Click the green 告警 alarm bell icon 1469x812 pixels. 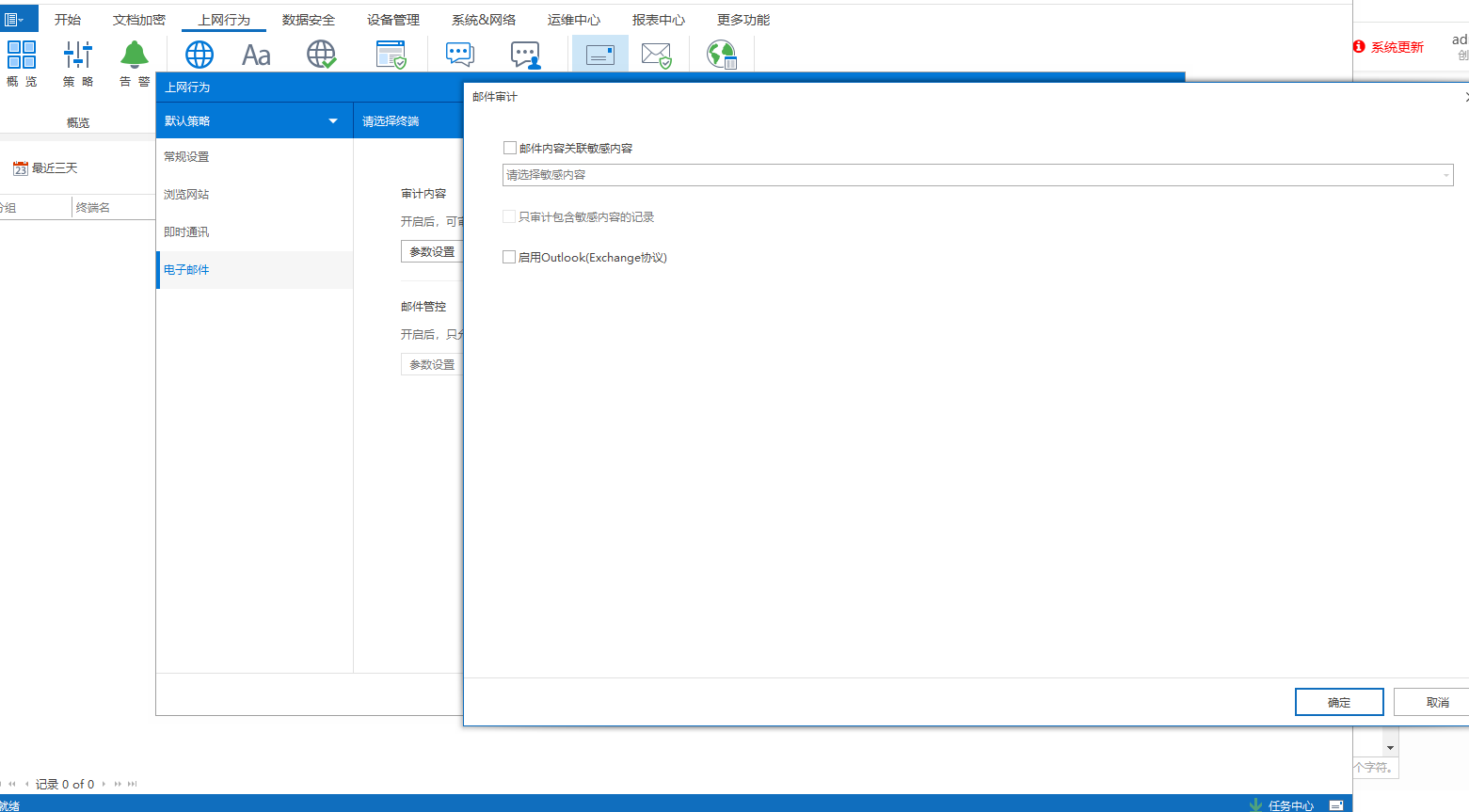click(135, 55)
